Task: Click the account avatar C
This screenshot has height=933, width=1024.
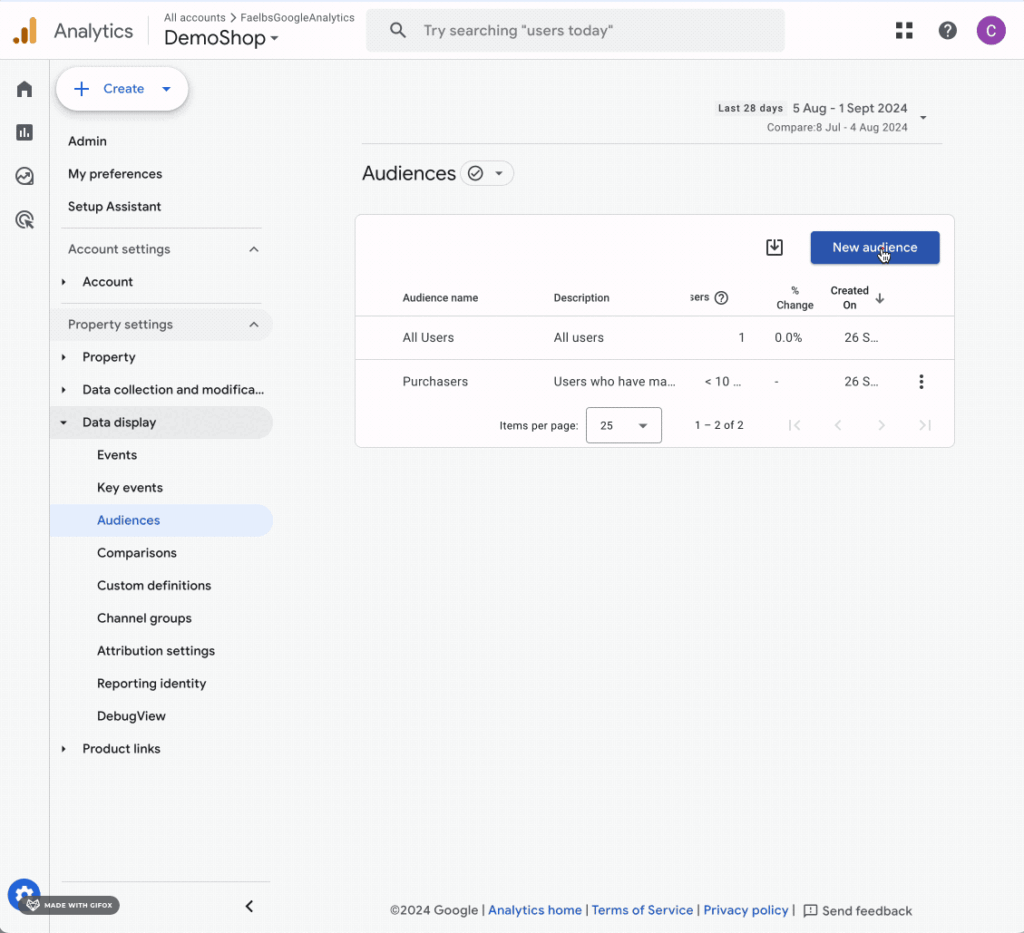Action: 991,30
